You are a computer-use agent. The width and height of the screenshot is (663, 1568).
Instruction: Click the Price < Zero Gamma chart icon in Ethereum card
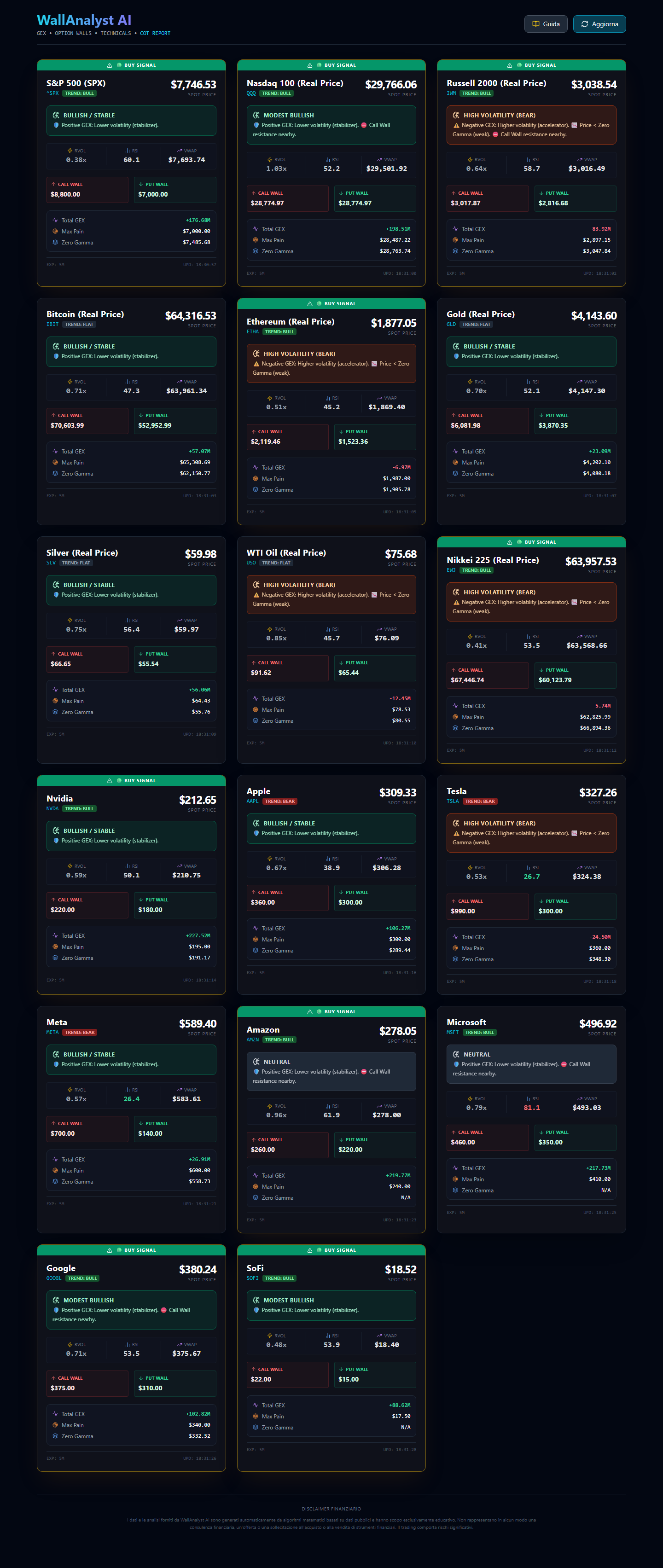374,363
